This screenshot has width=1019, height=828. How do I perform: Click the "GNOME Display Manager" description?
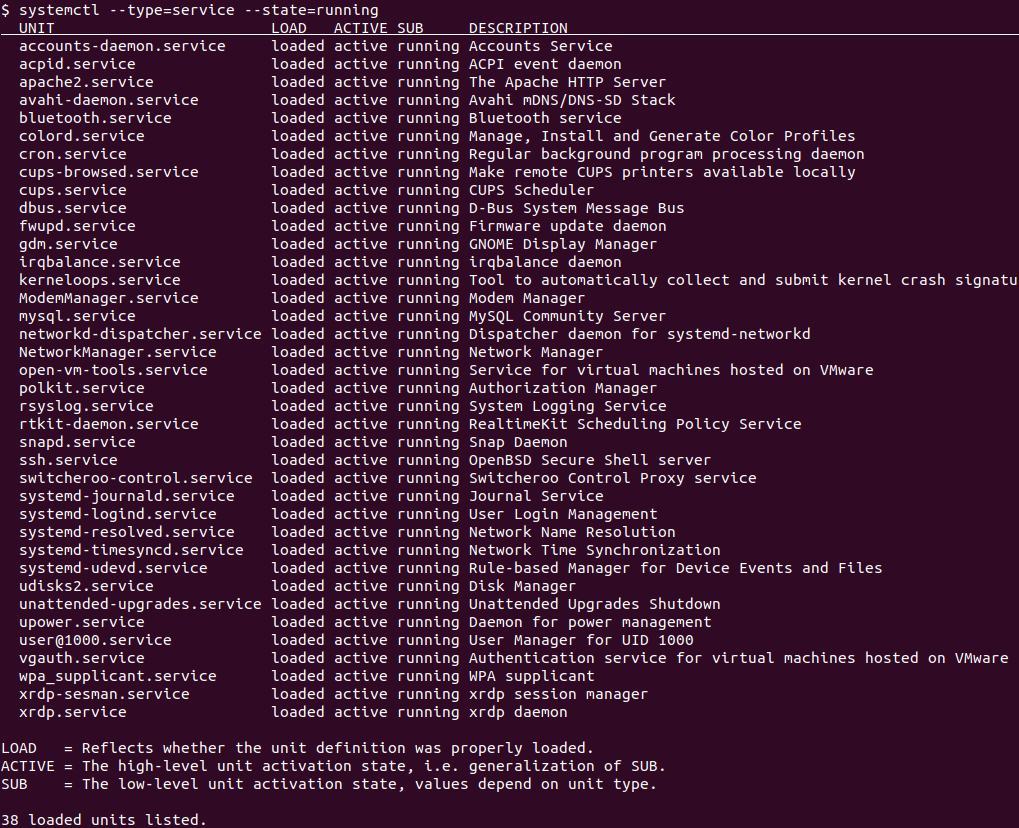pos(563,244)
